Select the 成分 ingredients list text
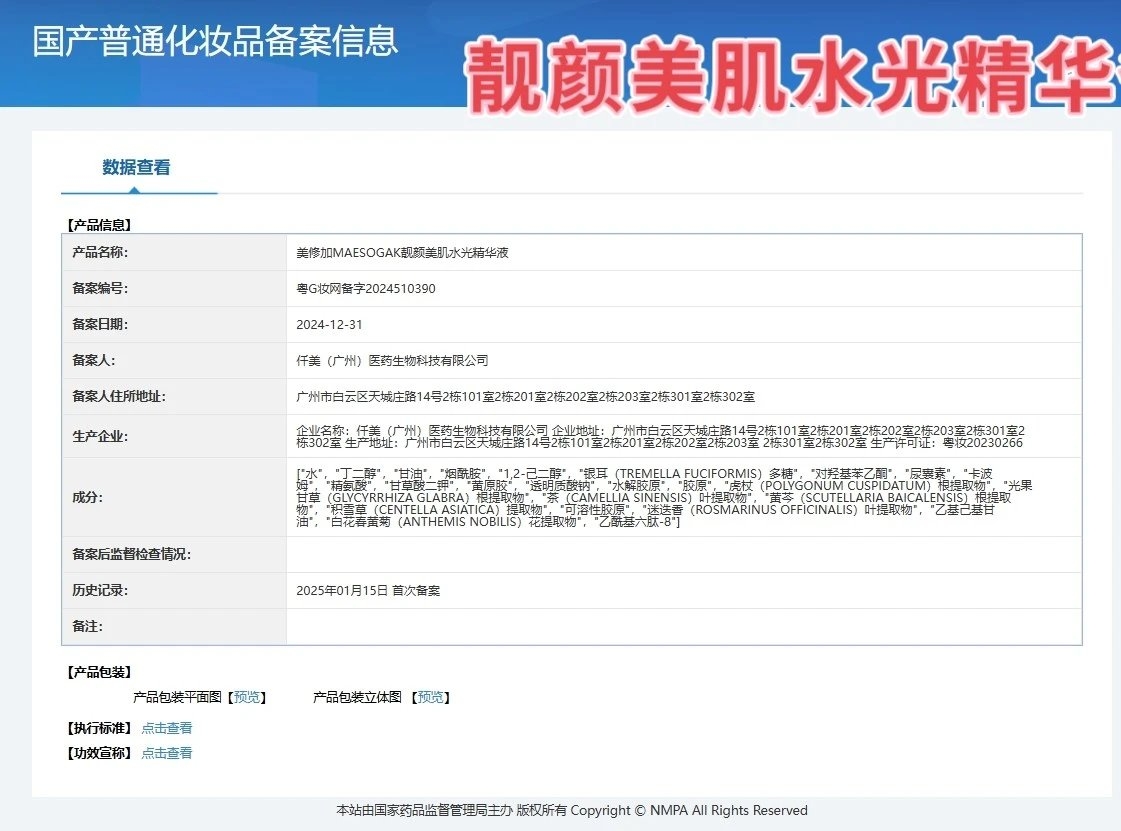 [664, 497]
